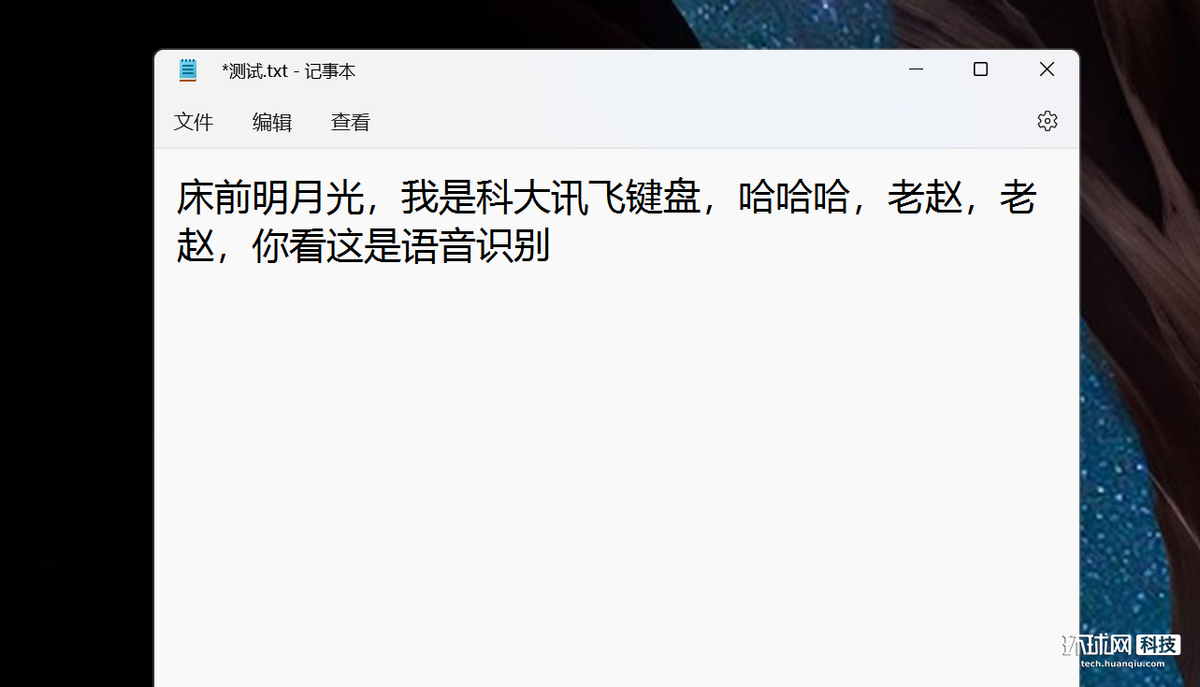
Task: Click on the words 科大讯飞键盘
Action: point(588,198)
